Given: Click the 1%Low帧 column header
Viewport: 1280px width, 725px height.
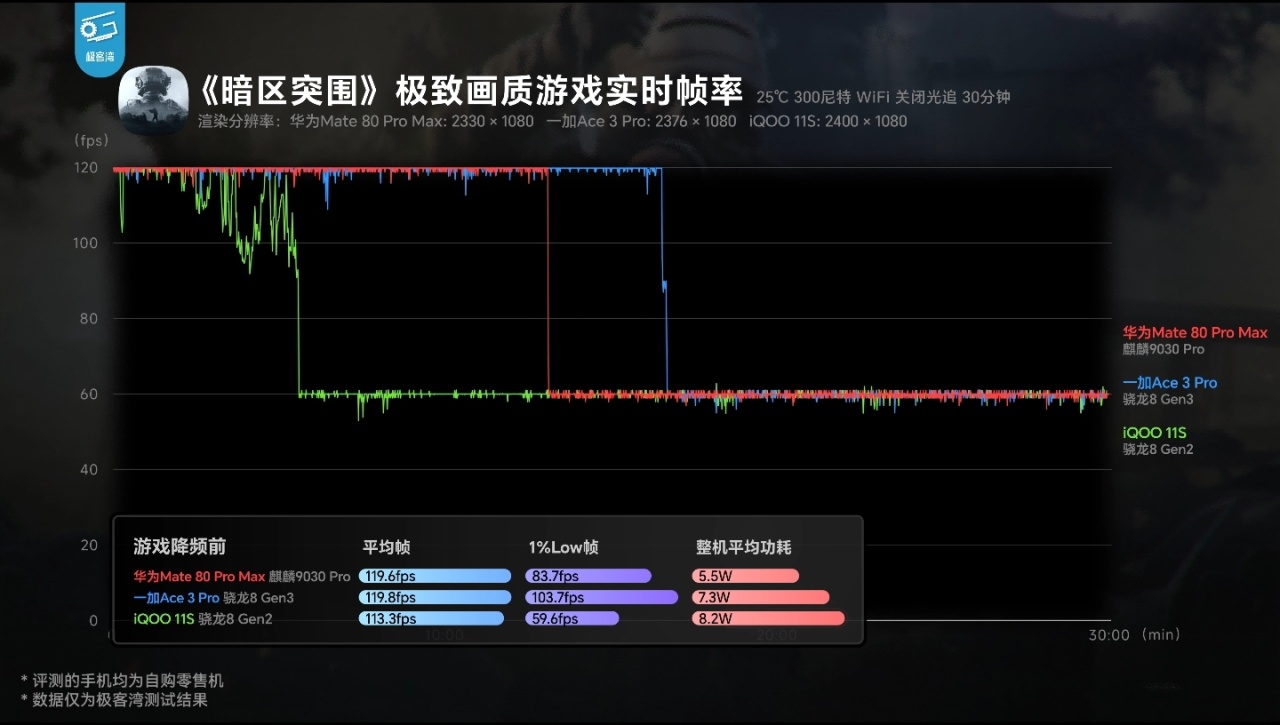Looking at the screenshot, I should pos(564,547).
